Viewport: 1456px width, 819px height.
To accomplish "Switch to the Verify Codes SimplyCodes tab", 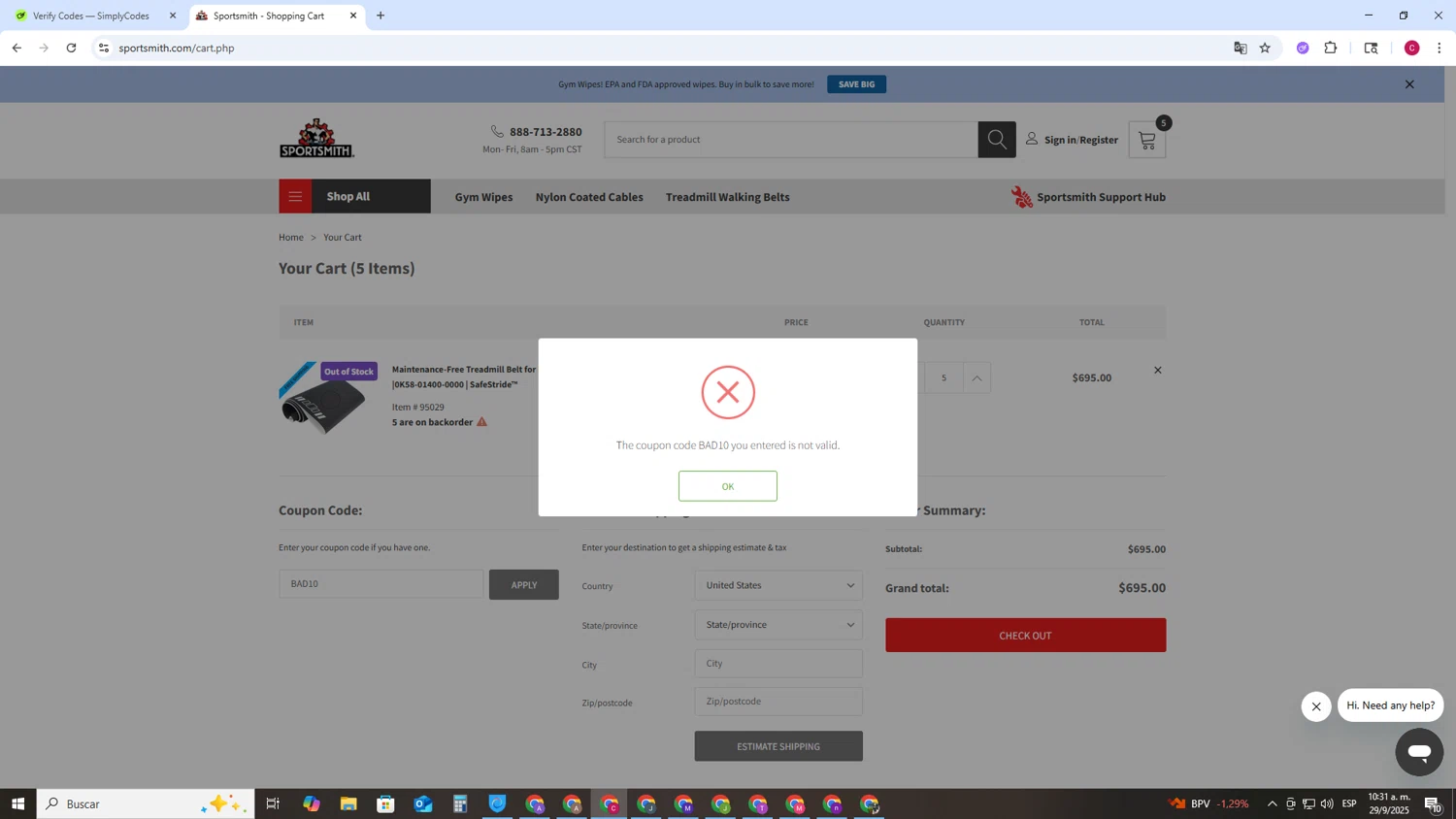I will 91,16.
